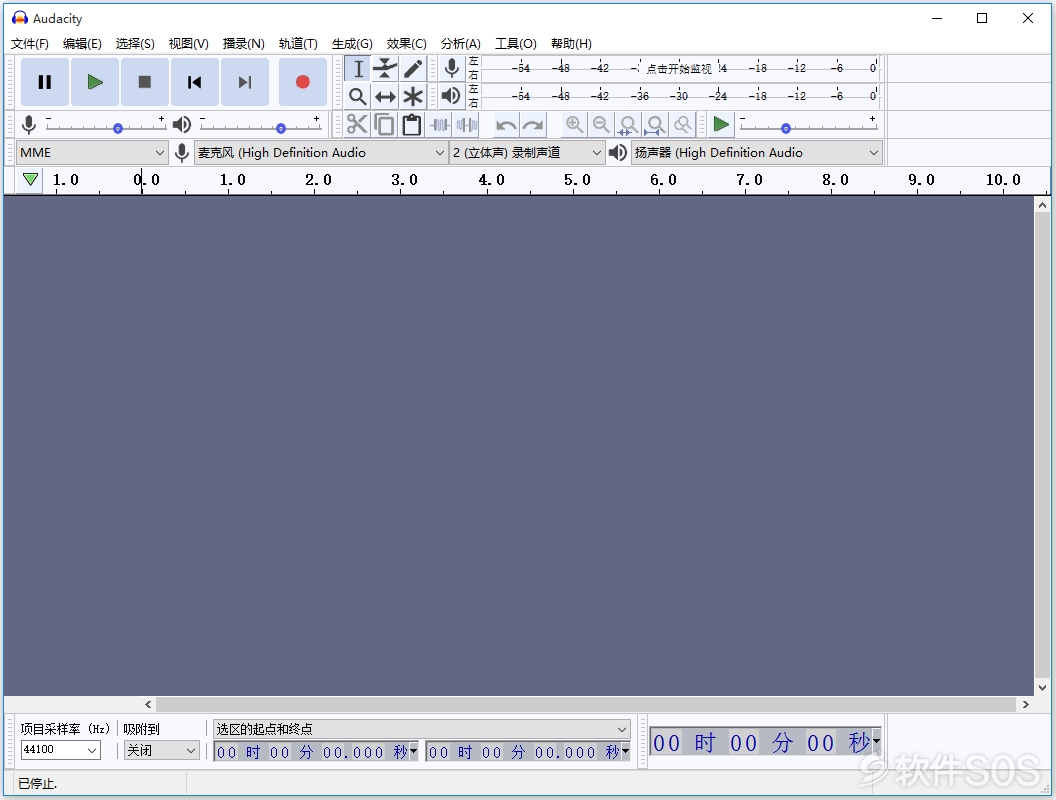
Task: Click the Undo arrow icon
Action: click(x=506, y=125)
